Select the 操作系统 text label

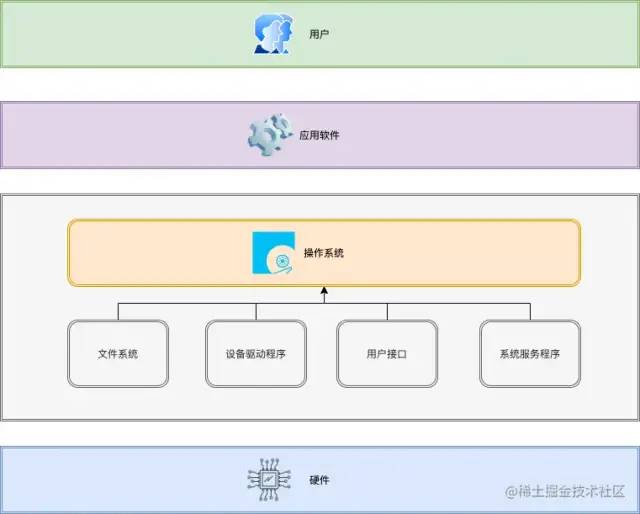pos(323,253)
